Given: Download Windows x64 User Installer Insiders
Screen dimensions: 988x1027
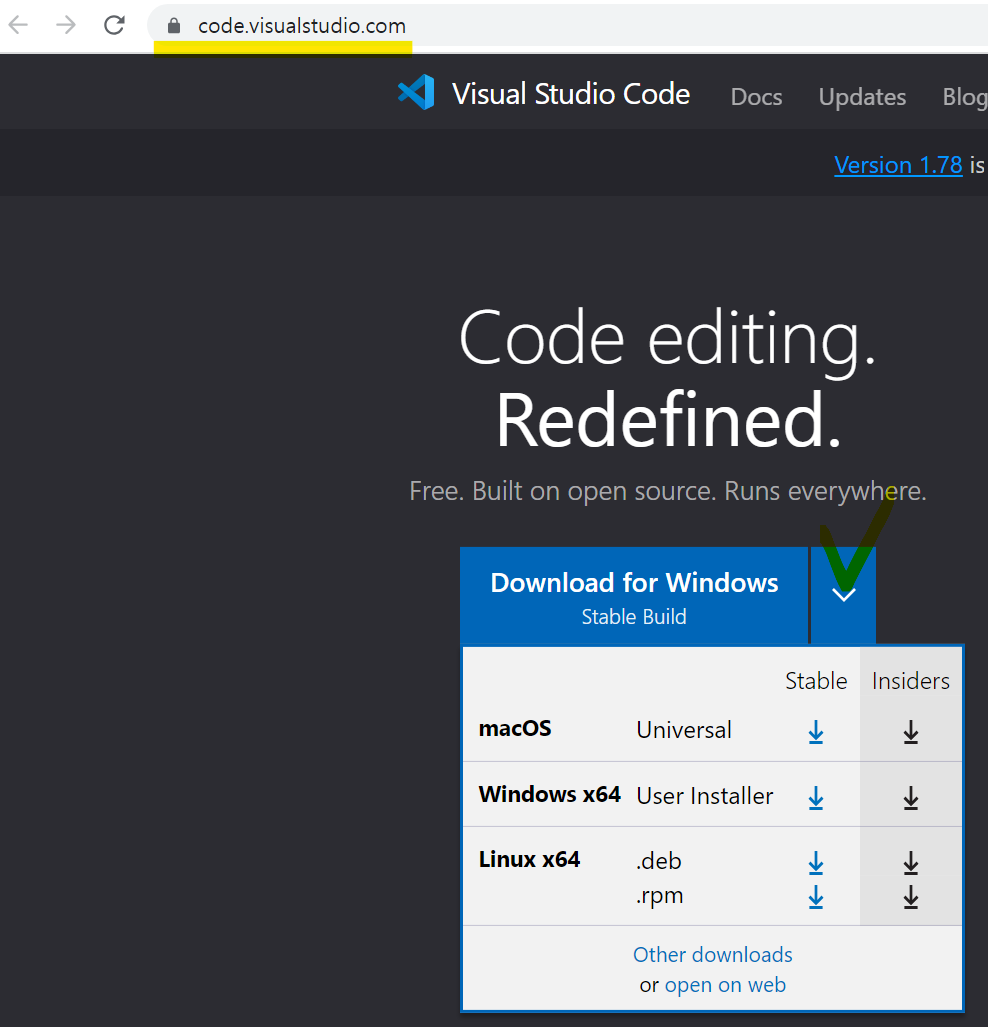Looking at the screenshot, I should point(911,798).
